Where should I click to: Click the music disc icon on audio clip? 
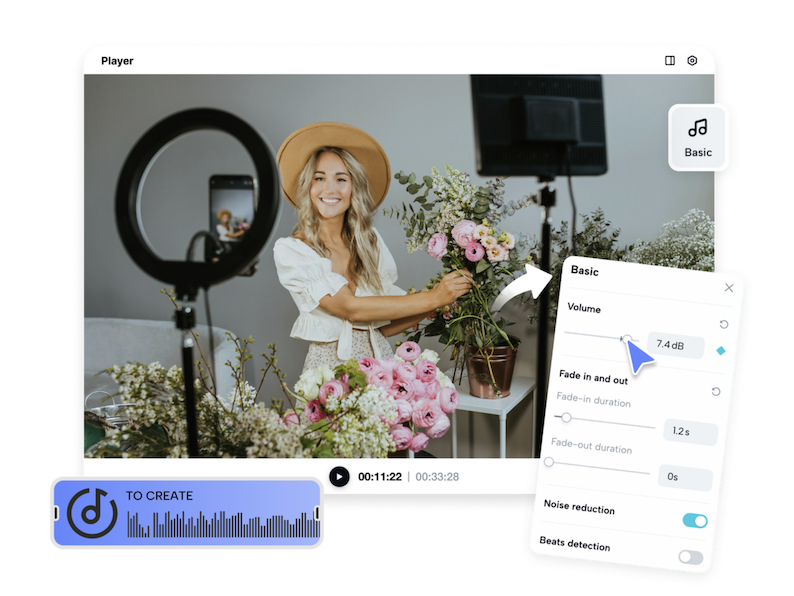tap(92, 513)
